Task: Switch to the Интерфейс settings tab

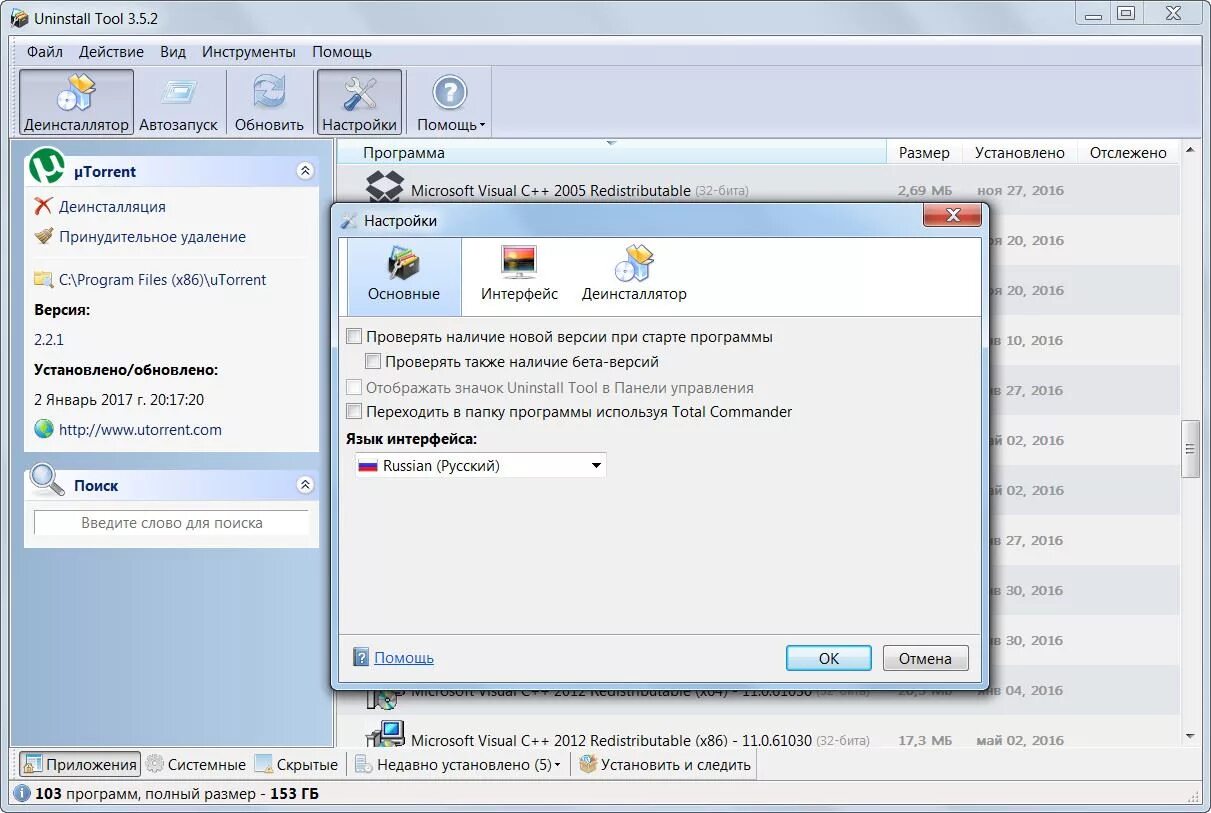Action: [519, 276]
